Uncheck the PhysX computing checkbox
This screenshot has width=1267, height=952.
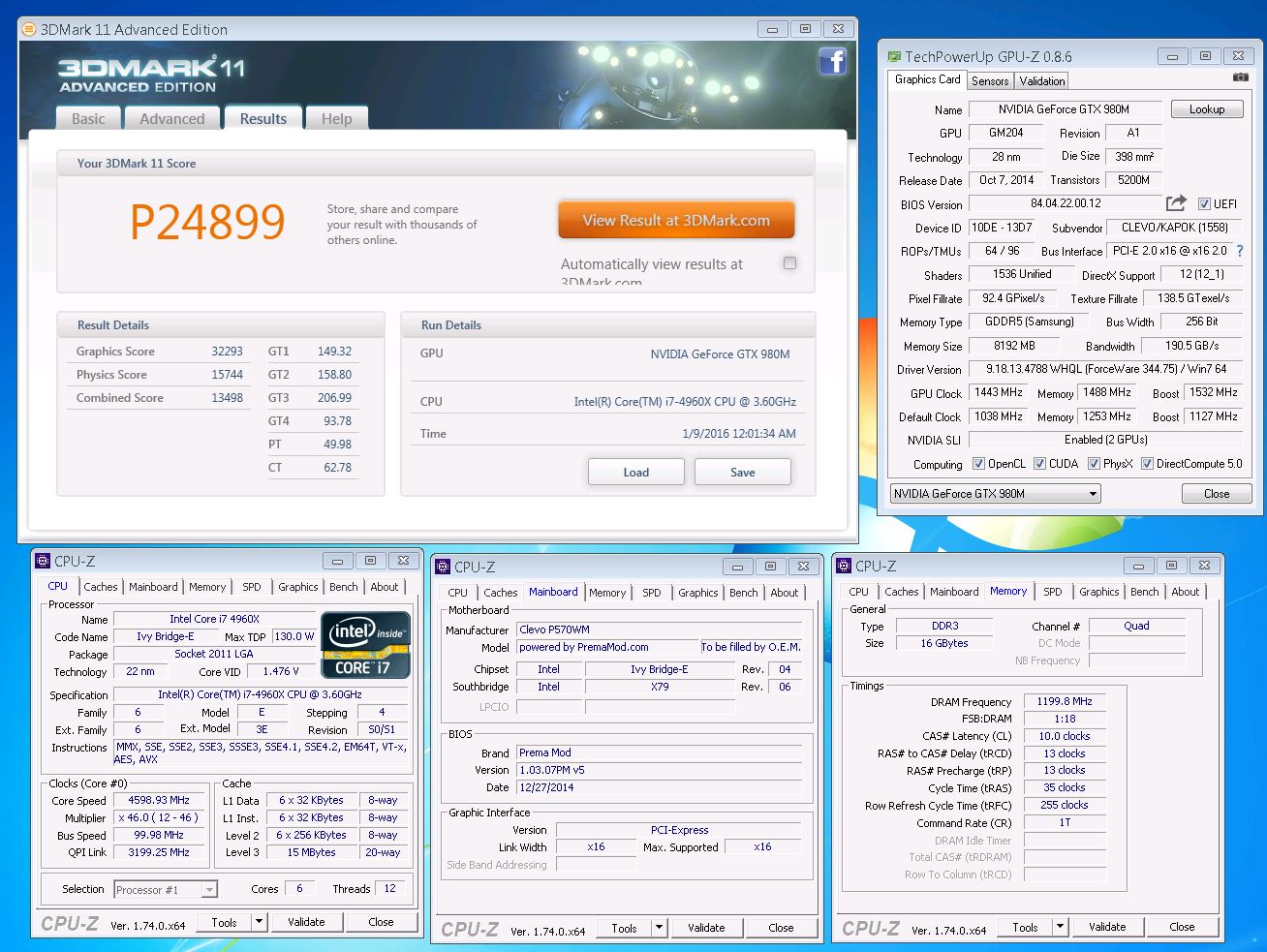point(1094,464)
